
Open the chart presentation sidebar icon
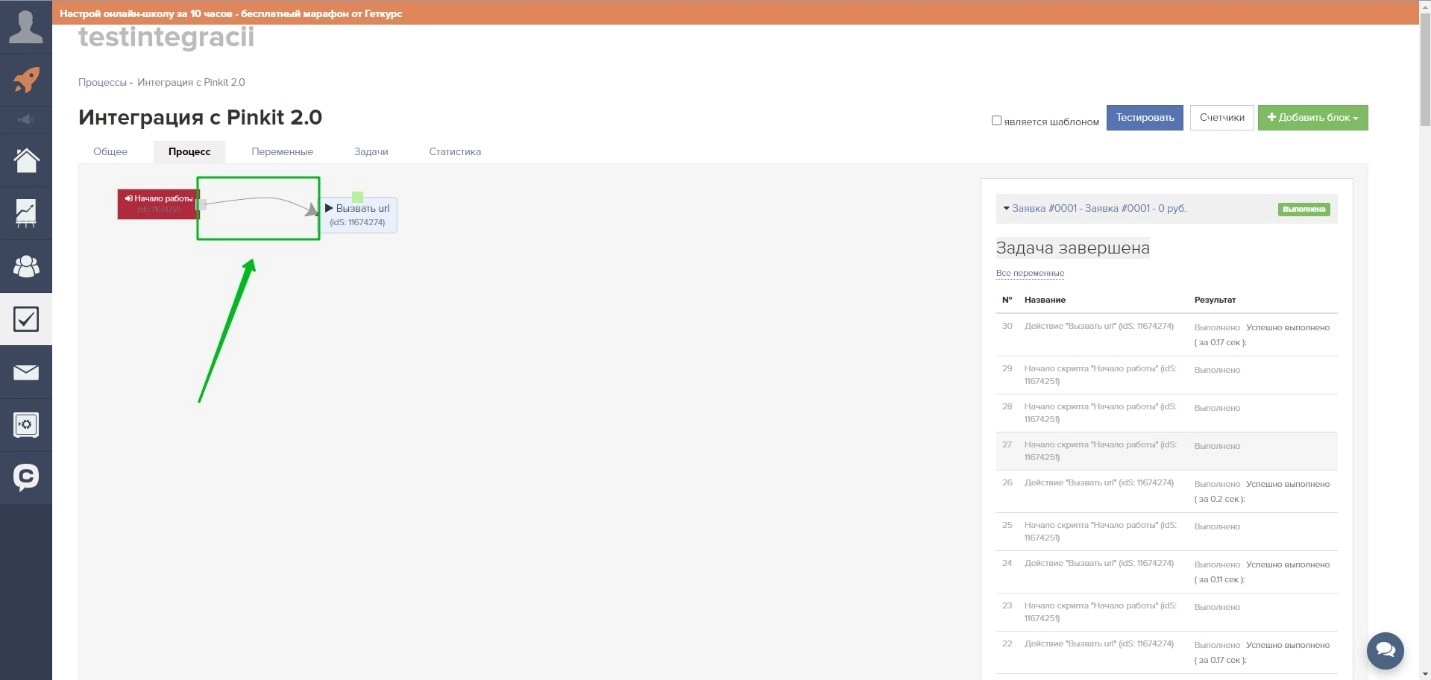[x=26, y=212]
